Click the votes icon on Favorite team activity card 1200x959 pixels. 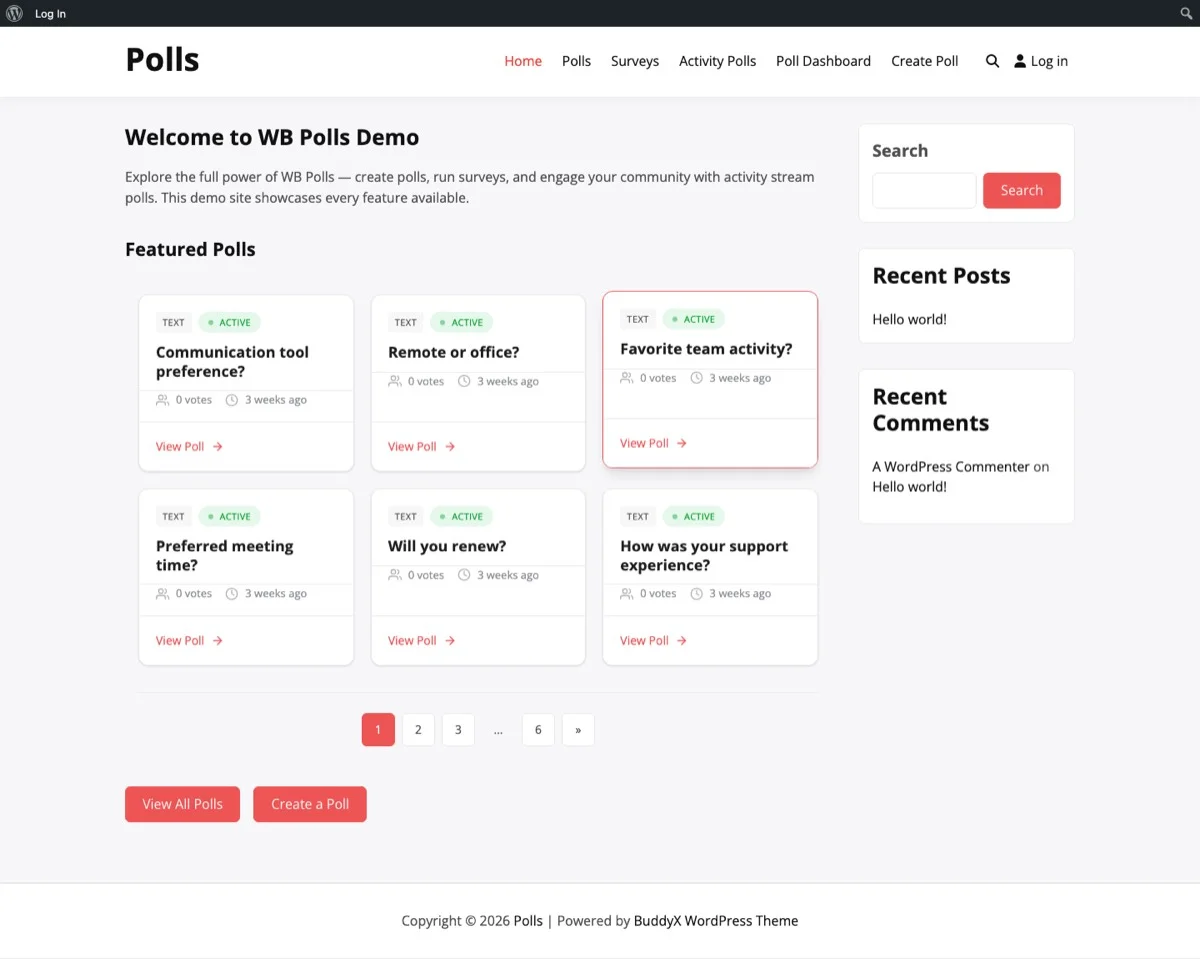click(x=625, y=378)
